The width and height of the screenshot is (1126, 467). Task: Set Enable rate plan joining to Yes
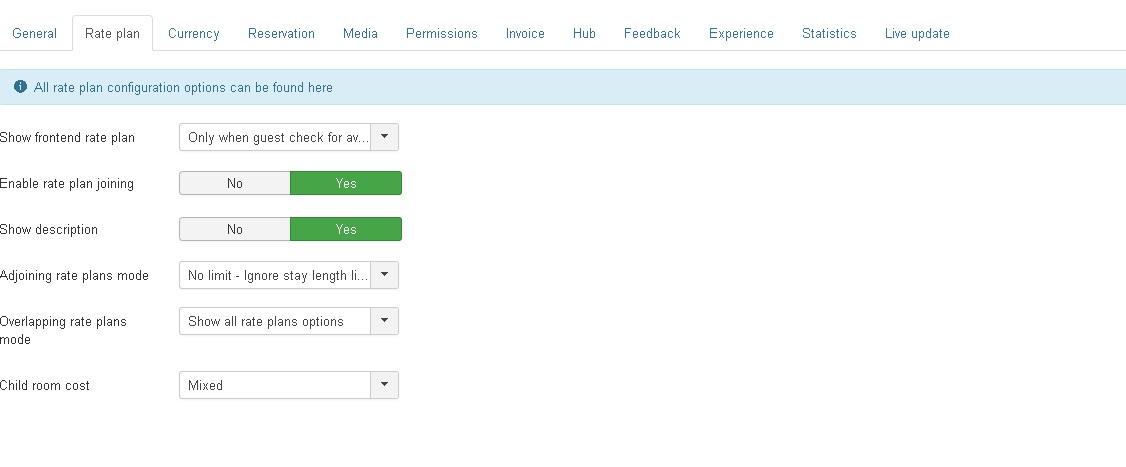click(346, 183)
